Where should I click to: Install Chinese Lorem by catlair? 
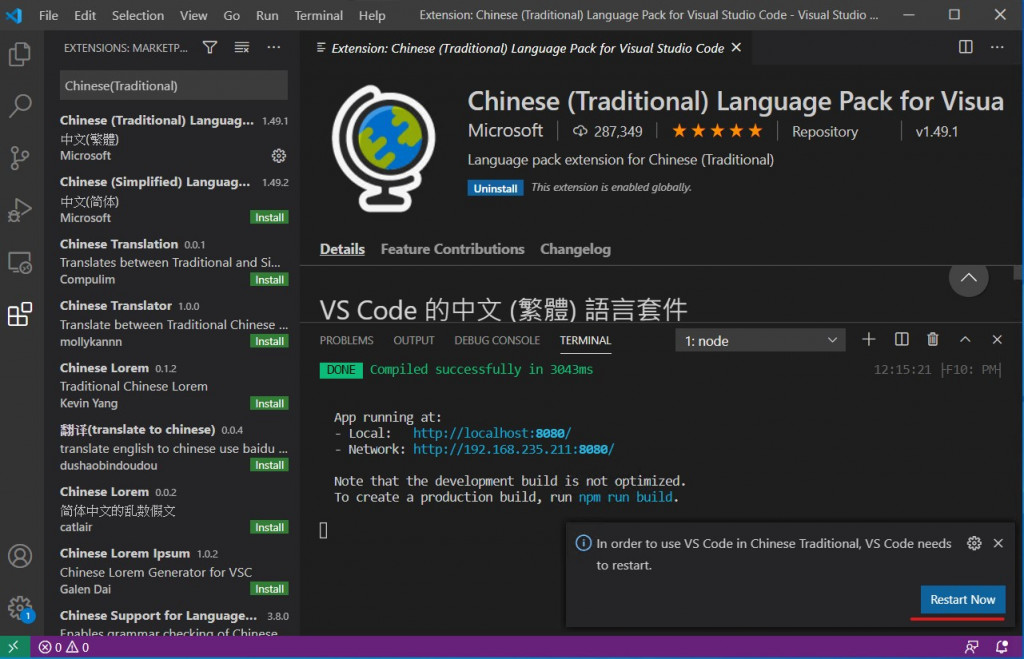[x=269, y=527]
